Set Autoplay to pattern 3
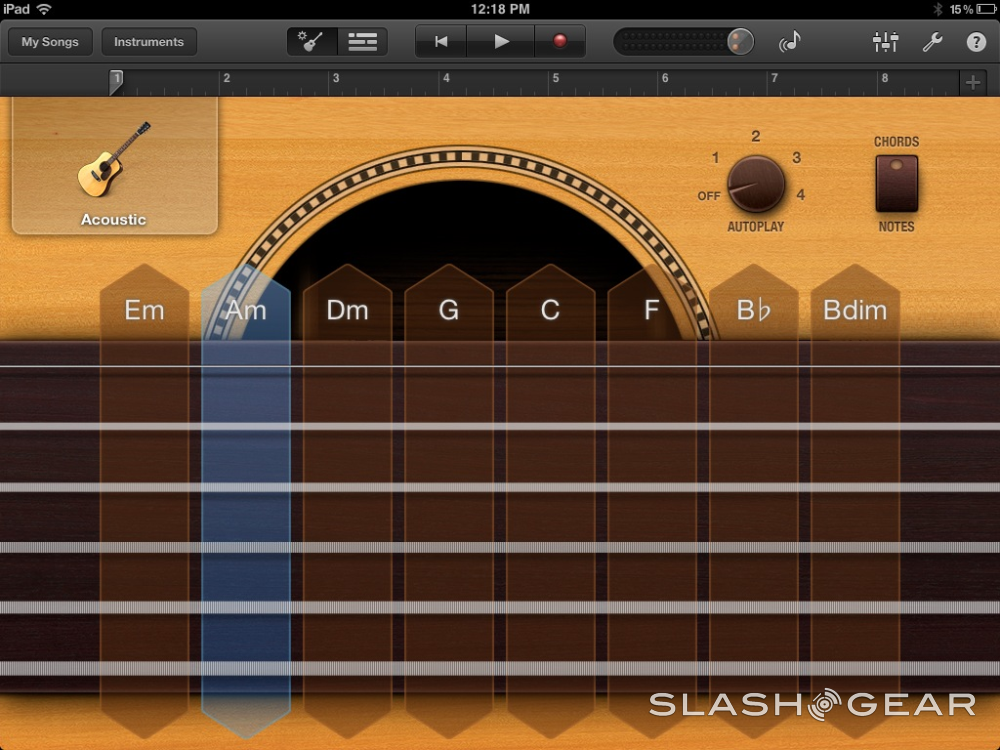This screenshot has width=1000, height=750. click(797, 158)
